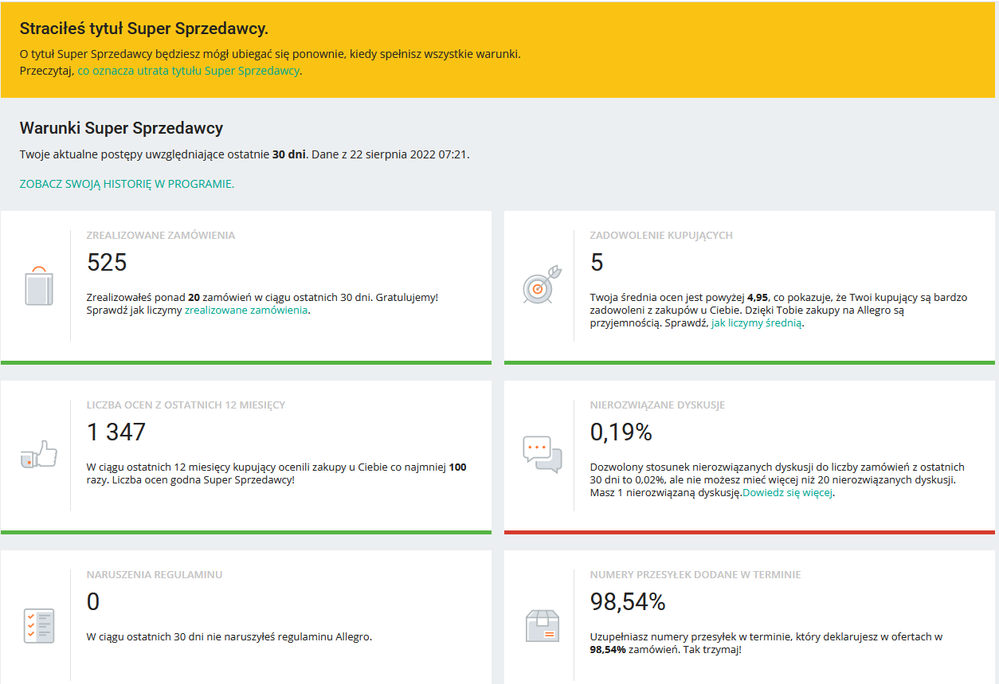Image resolution: width=999 pixels, height=684 pixels.
Task: Click the 'Masz 1 nierozwiązaną dyskusję' sentence
Action: coord(666,492)
